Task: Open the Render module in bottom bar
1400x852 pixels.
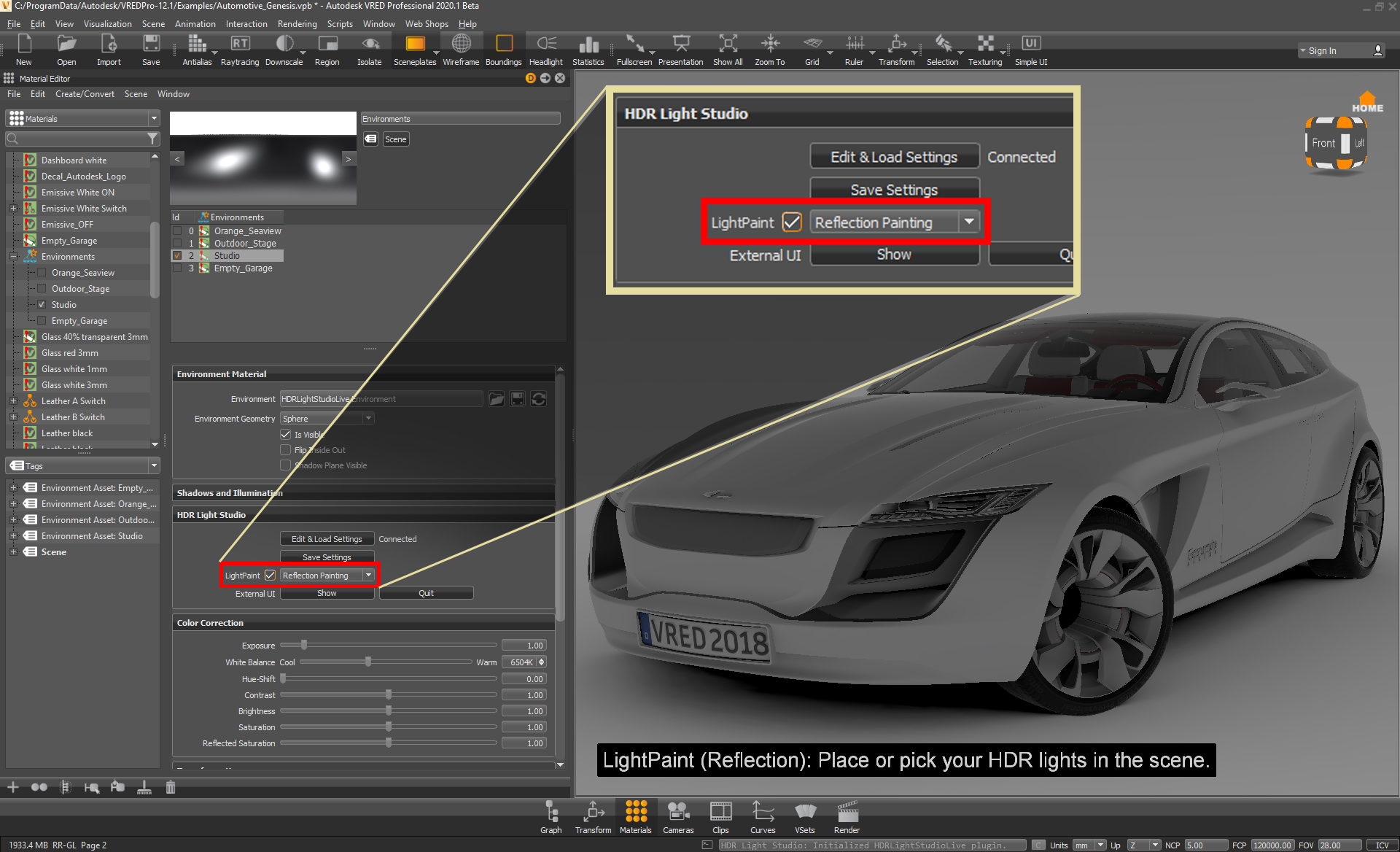Action: 847,817
